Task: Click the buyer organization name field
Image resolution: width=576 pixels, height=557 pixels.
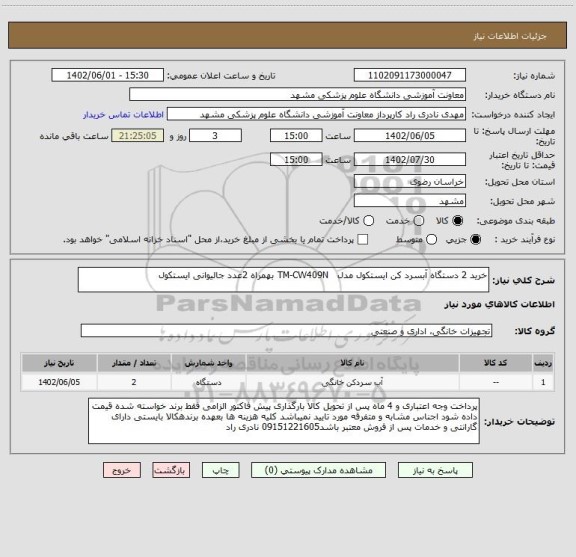Action: pos(298,94)
